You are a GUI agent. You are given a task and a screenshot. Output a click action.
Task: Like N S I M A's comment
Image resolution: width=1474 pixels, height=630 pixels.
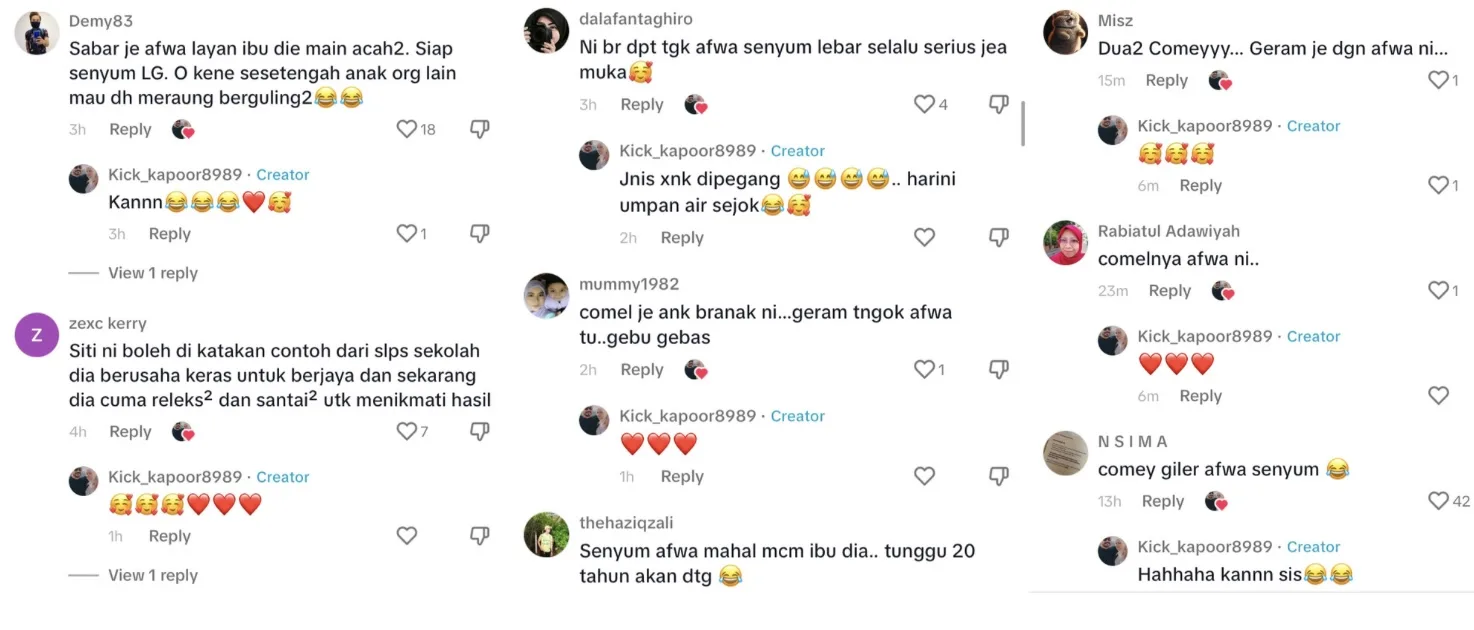pyautogui.click(x=1438, y=501)
